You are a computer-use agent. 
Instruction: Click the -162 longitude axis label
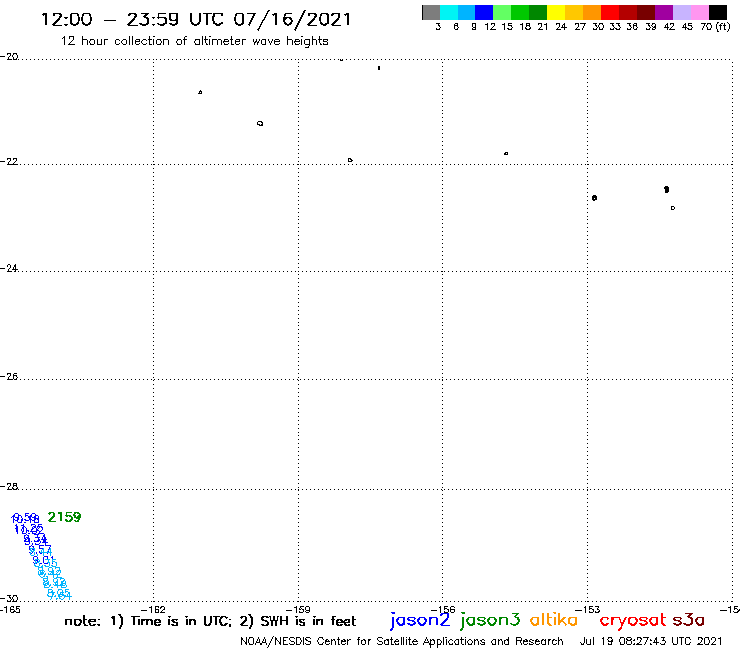click(x=153, y=609)
